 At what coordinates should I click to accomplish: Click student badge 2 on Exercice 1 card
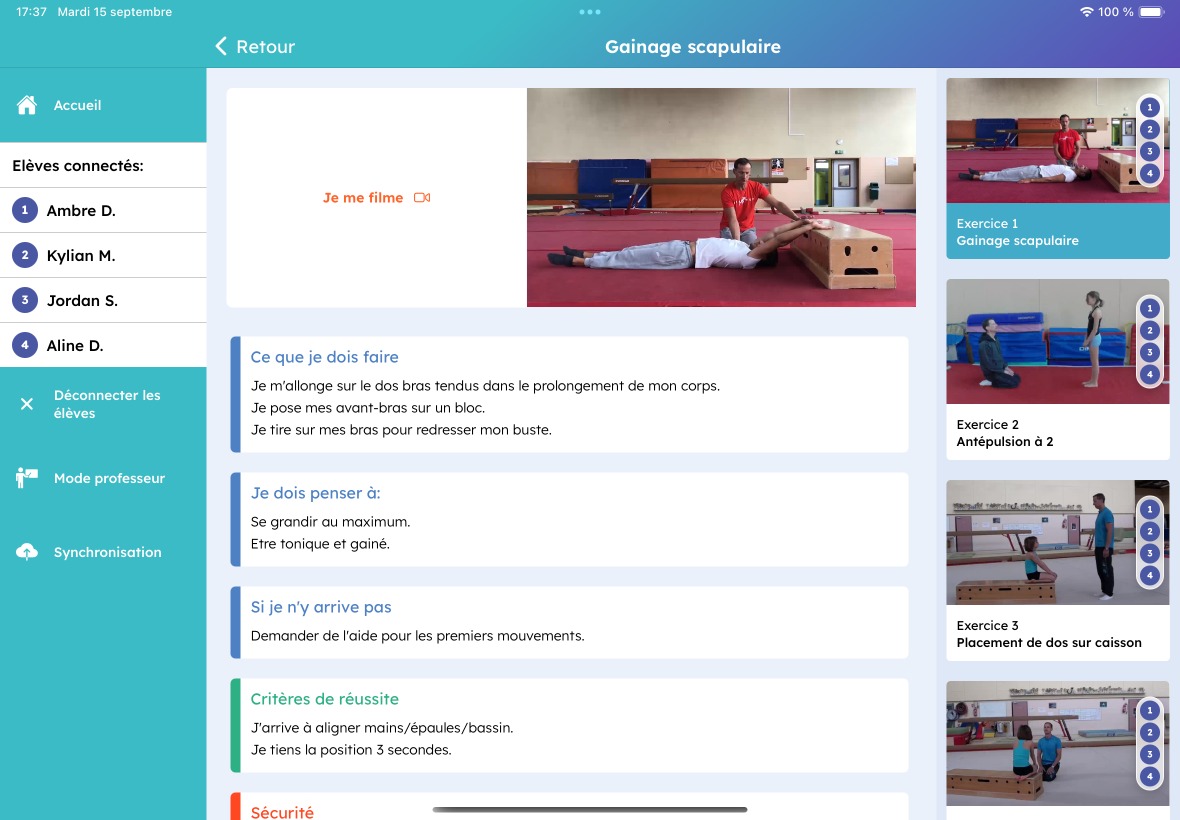tap(1149, 129)
